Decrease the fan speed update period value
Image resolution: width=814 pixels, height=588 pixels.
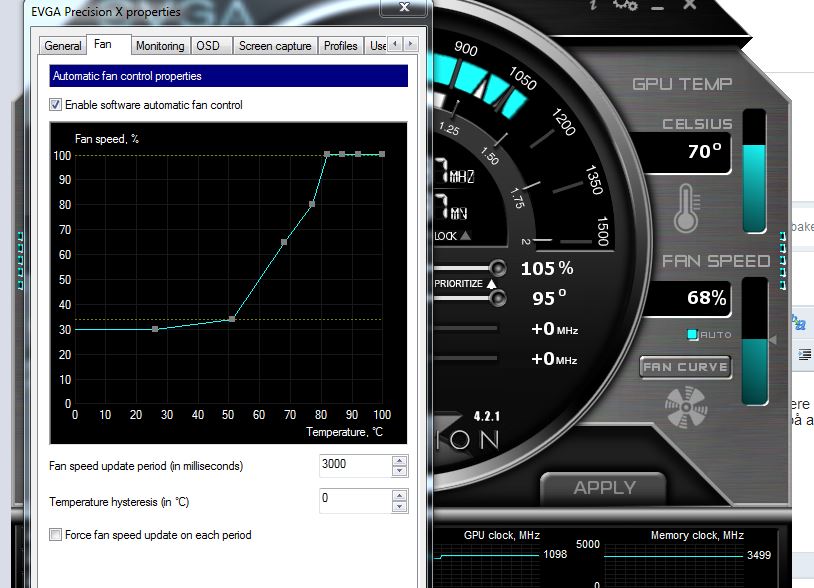tap(399, 471)
